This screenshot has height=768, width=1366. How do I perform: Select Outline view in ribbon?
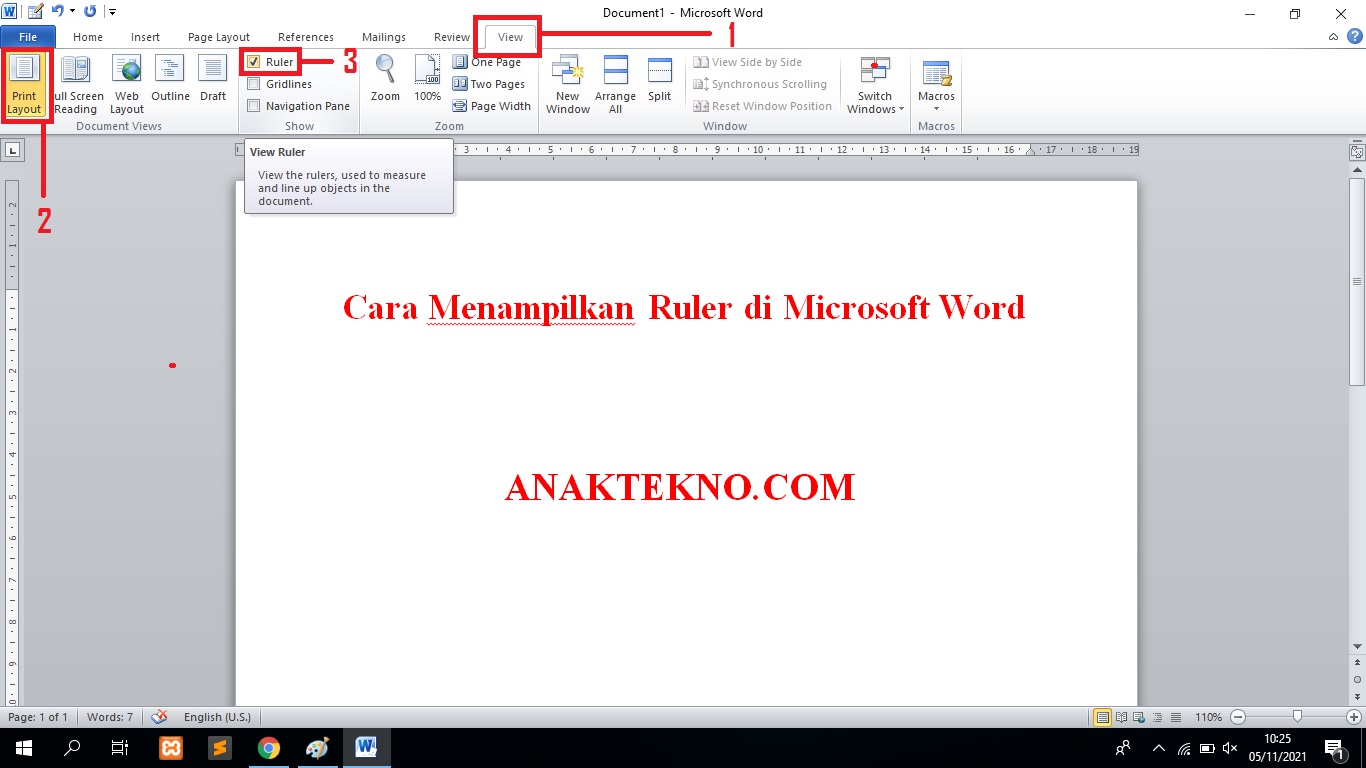coord(170,80)
